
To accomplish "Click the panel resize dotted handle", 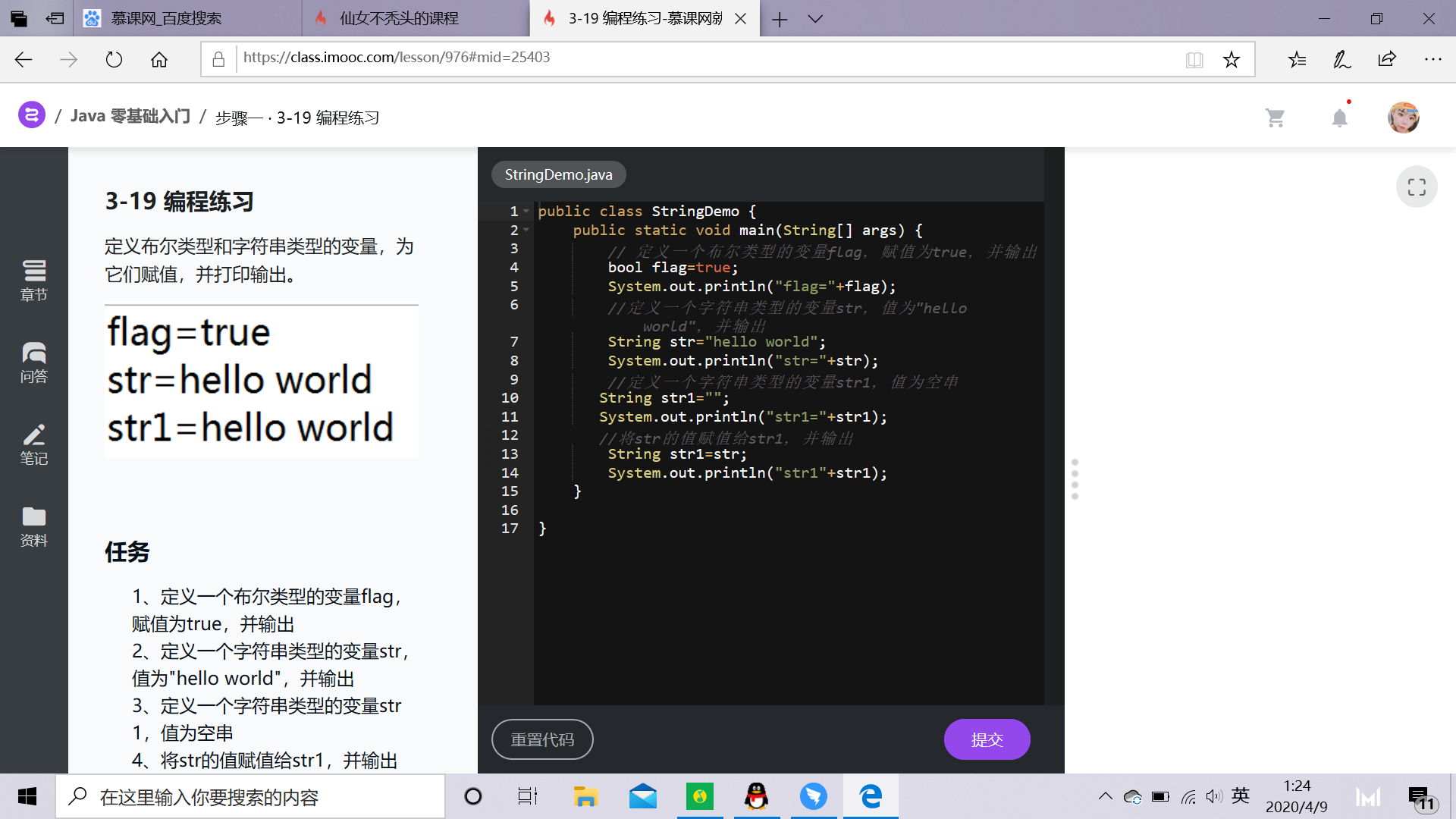I will 1075,479.
